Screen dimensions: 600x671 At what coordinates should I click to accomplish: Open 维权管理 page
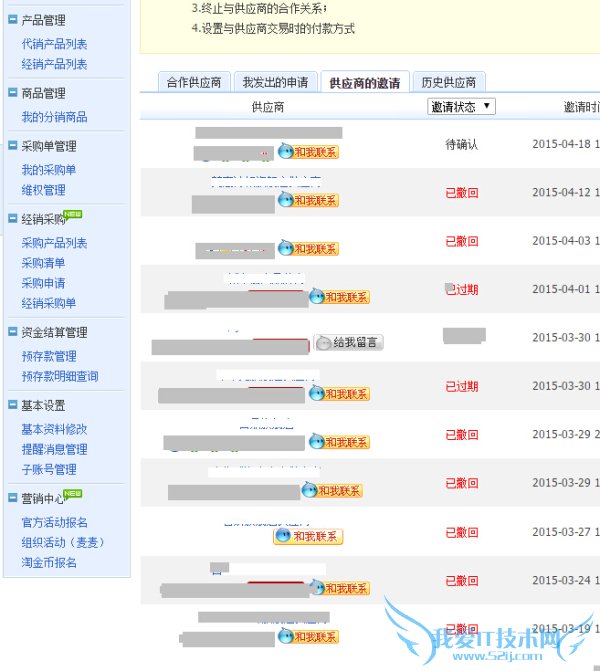point(44,190)
